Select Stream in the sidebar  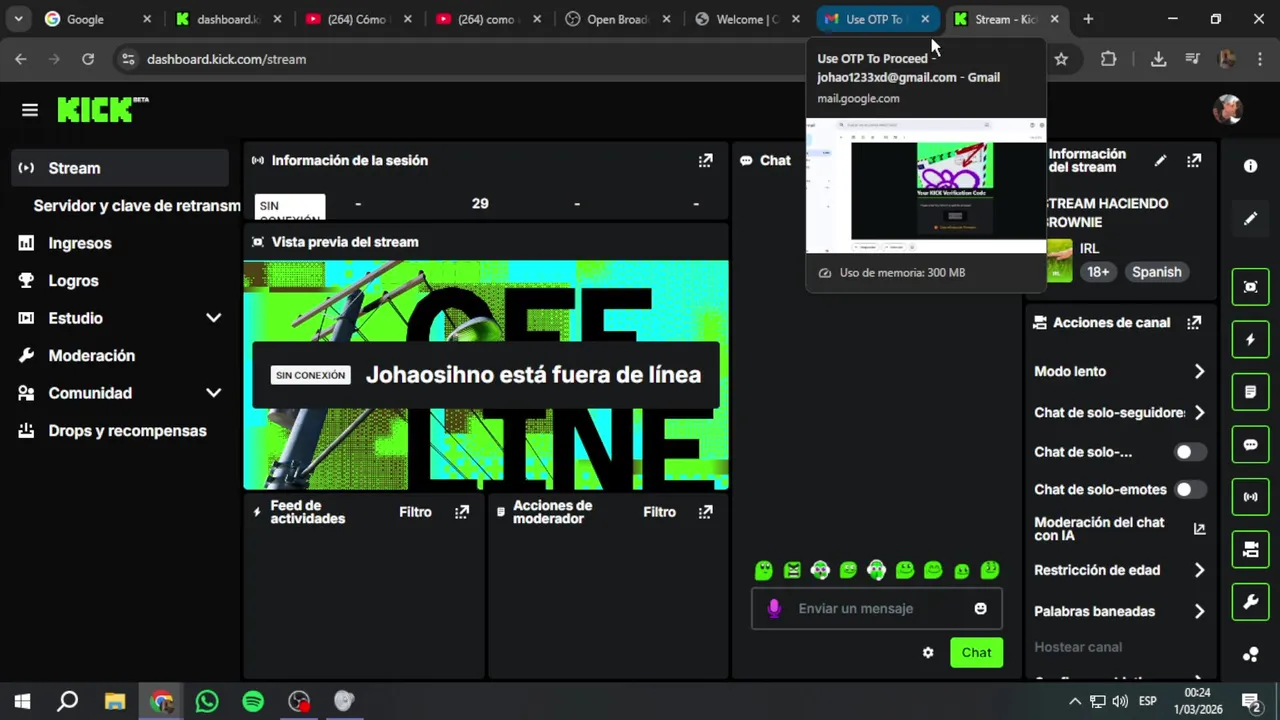point(120,168)
